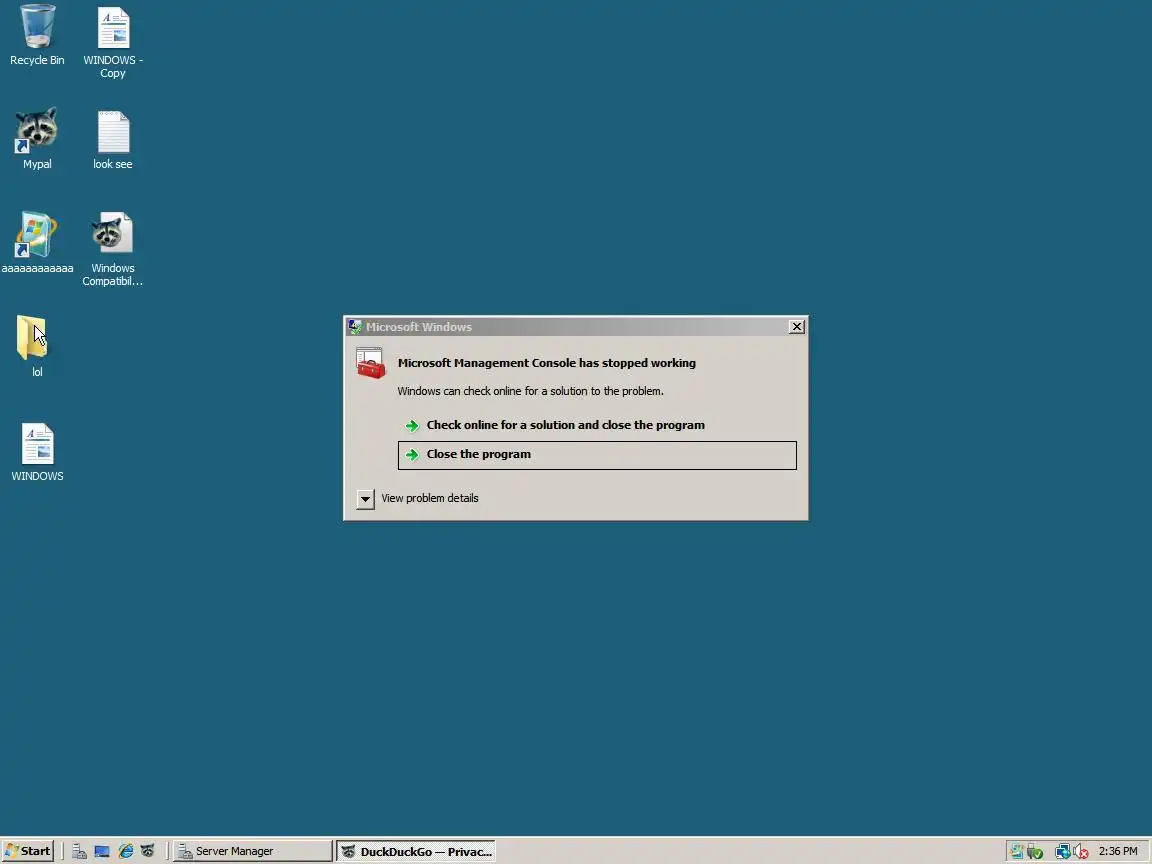This screenshot has height=864, width=1152.
Task: Switch to DuckDuckGo taskbar button
Action: pos(416,851)
